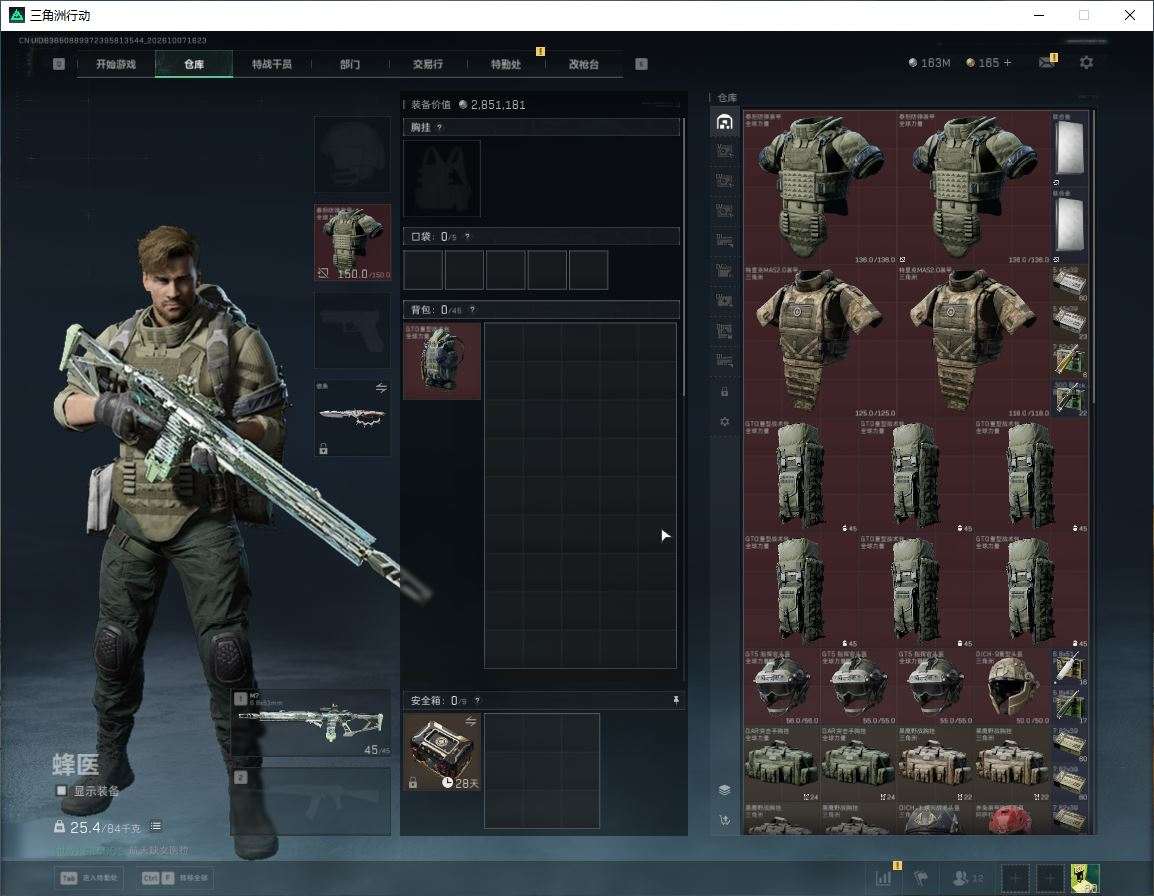Click the help question mark beside 口袋
The image size is (1154, 896).
click(467, 236)
